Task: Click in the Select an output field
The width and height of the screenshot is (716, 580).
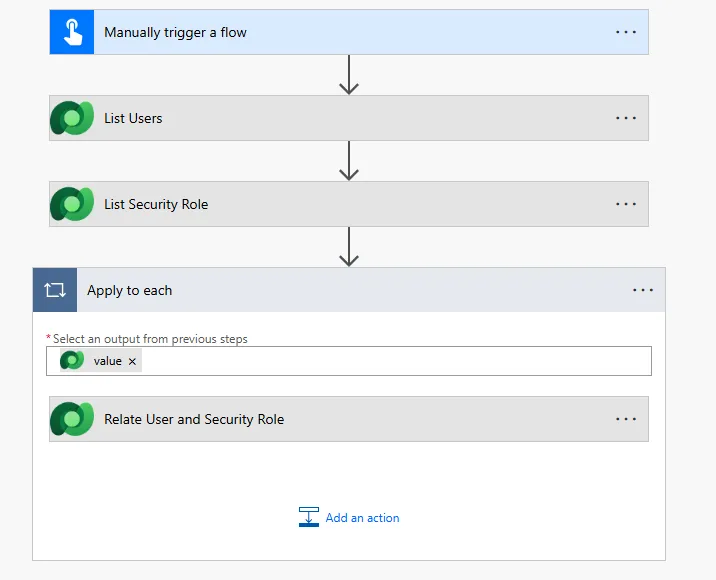Action: coord(349,361)
